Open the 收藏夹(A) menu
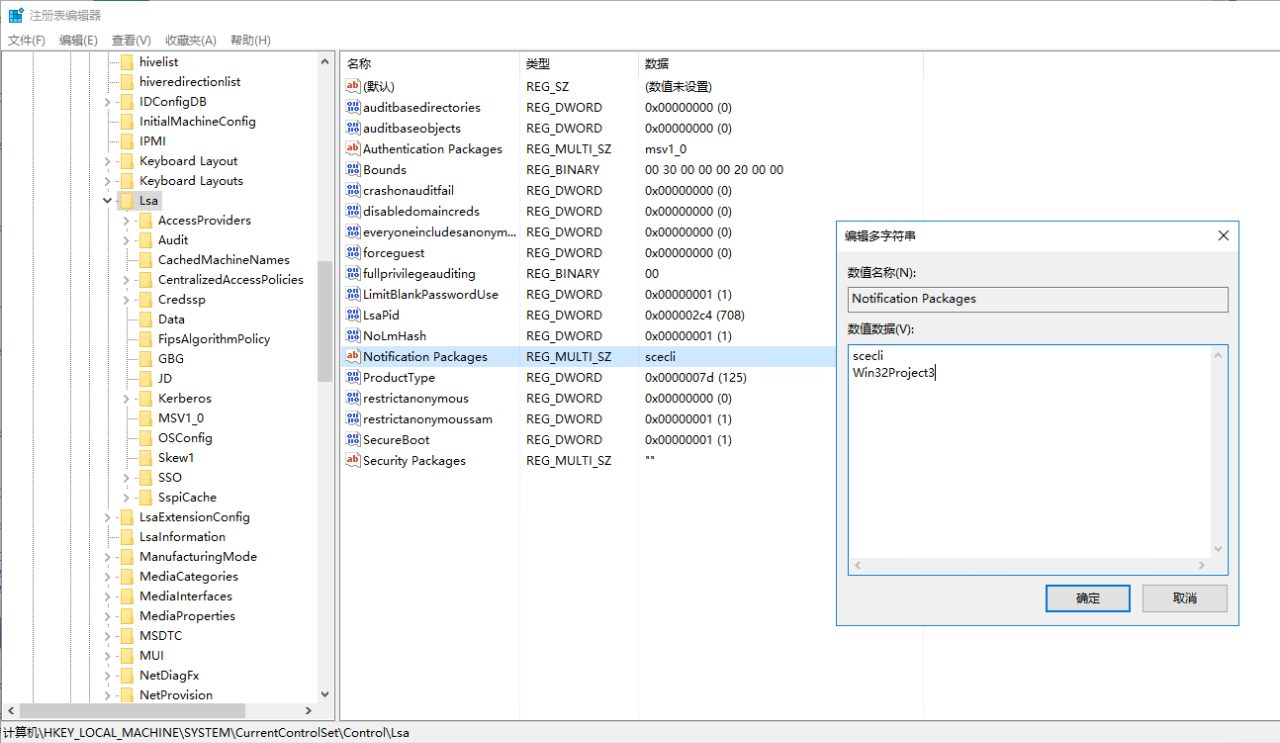The image size is (1280, 743). coord(190,40)
